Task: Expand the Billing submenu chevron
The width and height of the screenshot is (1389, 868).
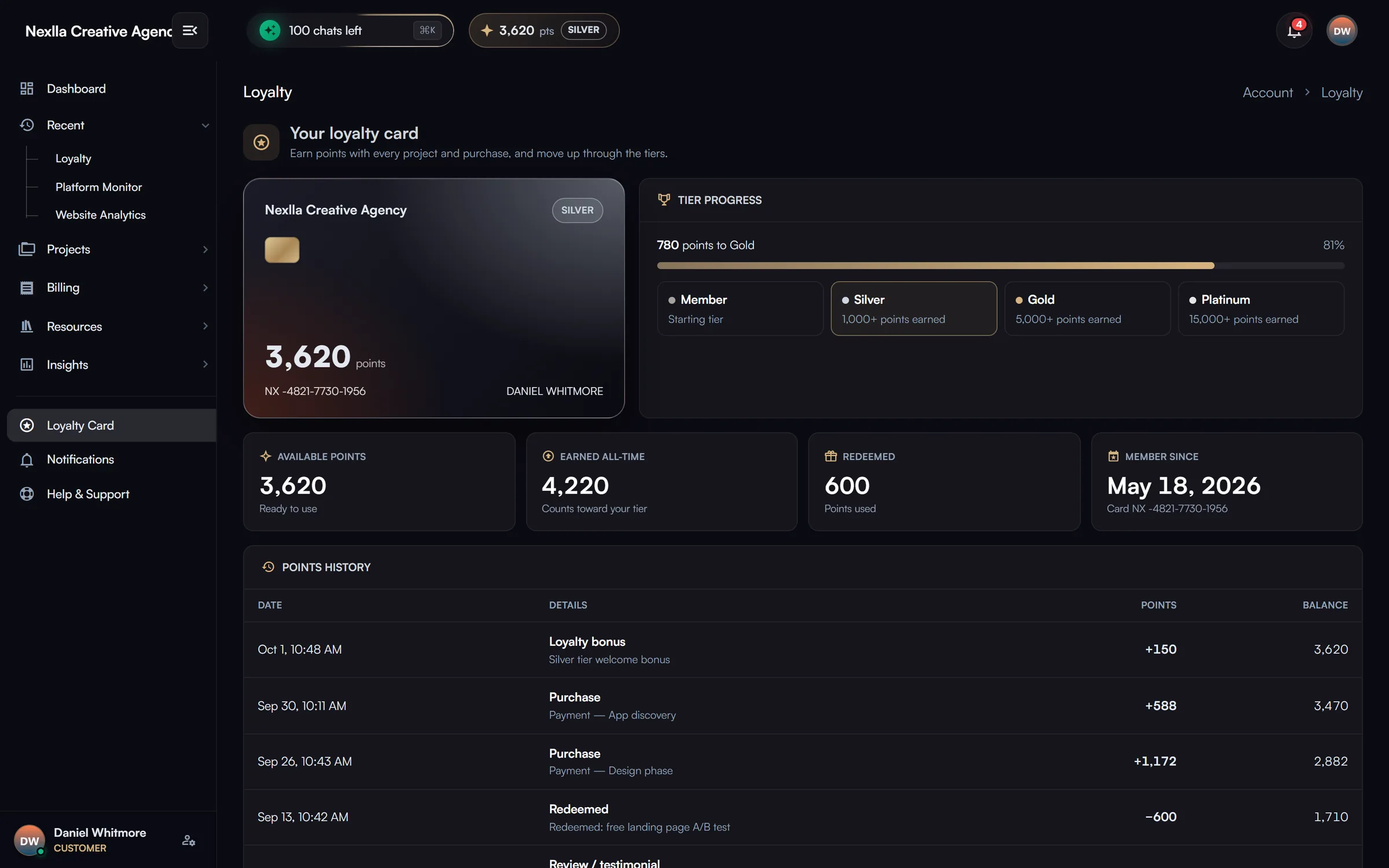Action: [x=205, y=288]
